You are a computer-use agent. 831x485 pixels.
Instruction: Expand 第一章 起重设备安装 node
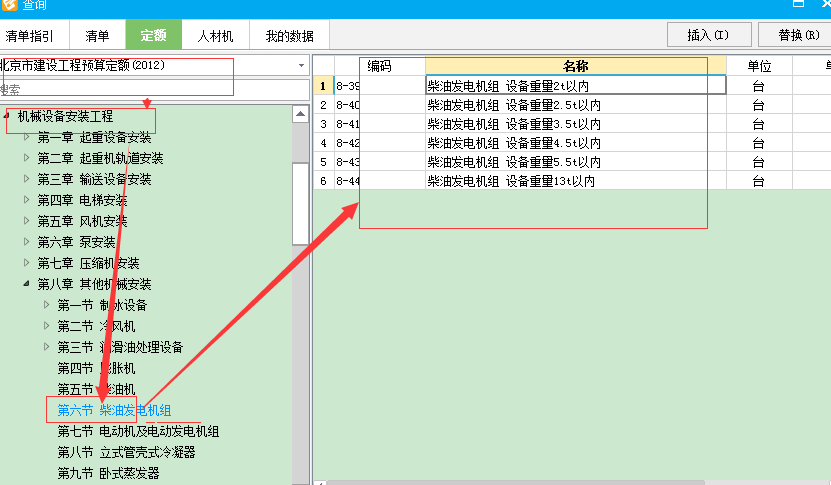26,137
